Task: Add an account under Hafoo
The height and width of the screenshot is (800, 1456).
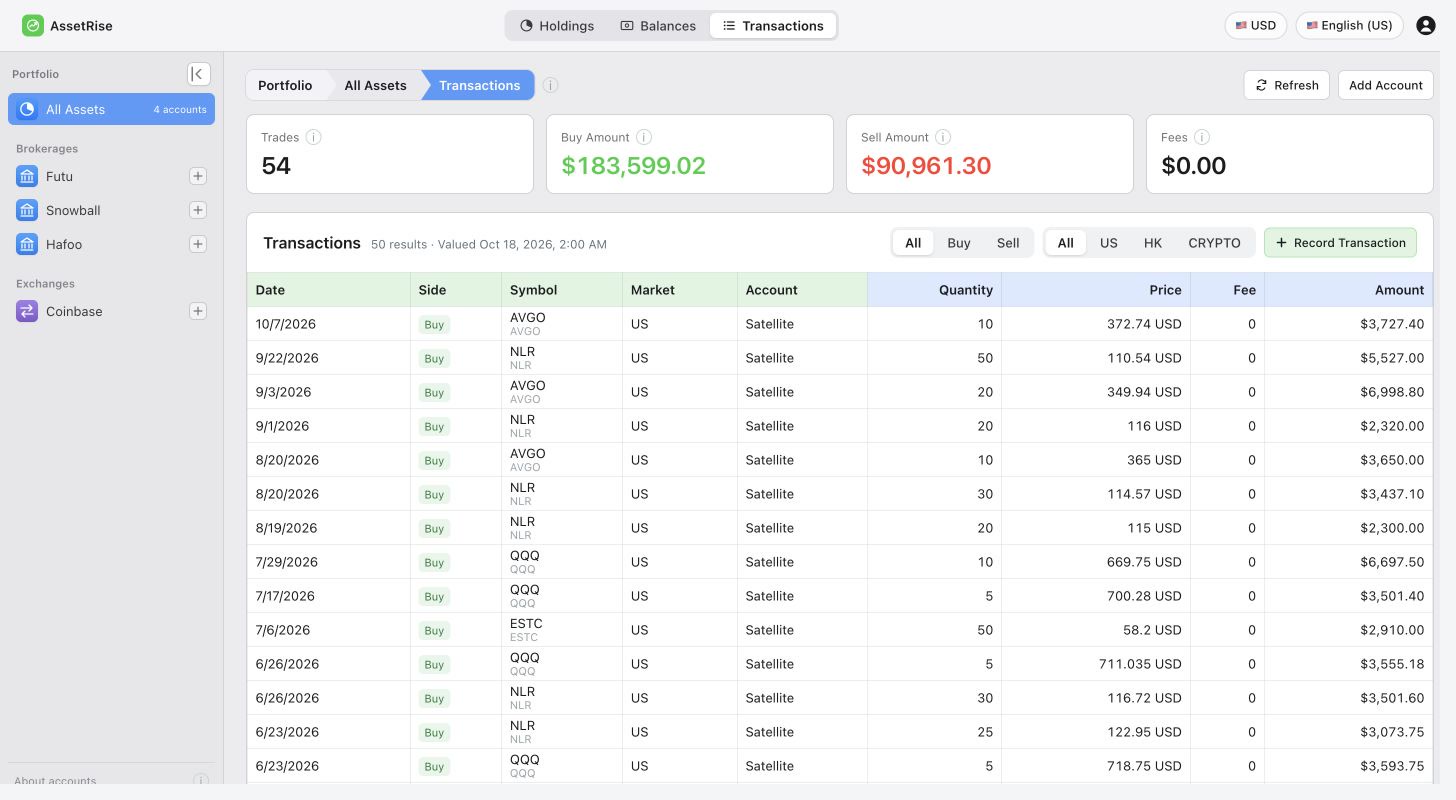Action: [198, 244]
